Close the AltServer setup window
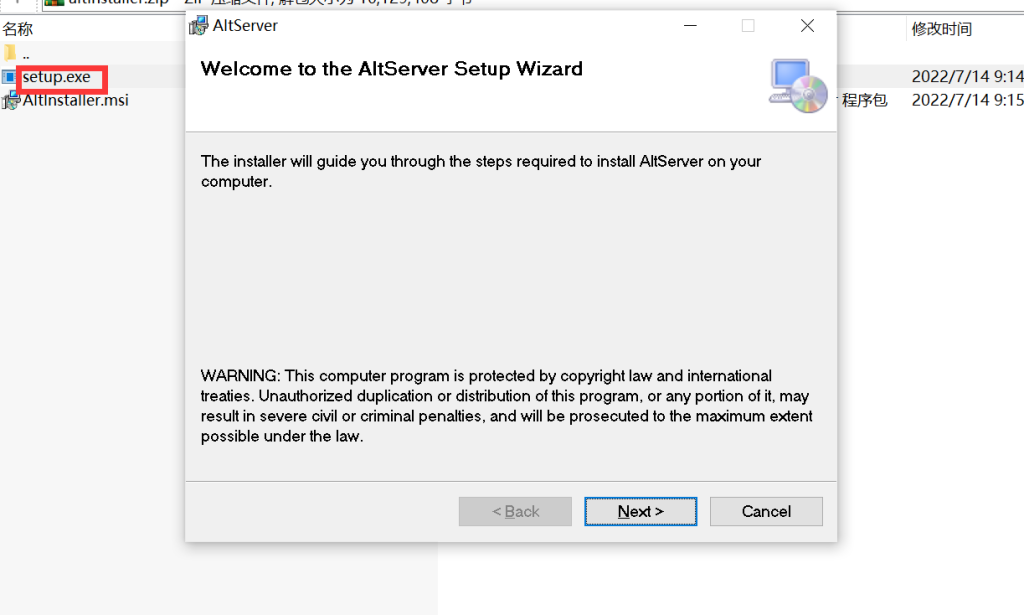This screenshot has width=1024, height=615. click(807, 25)
